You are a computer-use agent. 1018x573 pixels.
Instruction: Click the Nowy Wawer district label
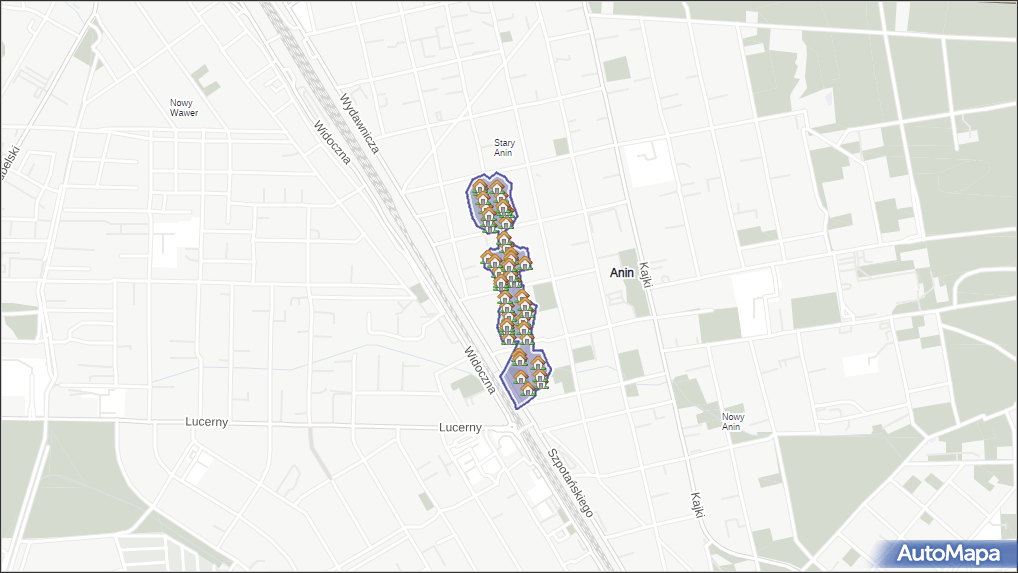(183, 108)
